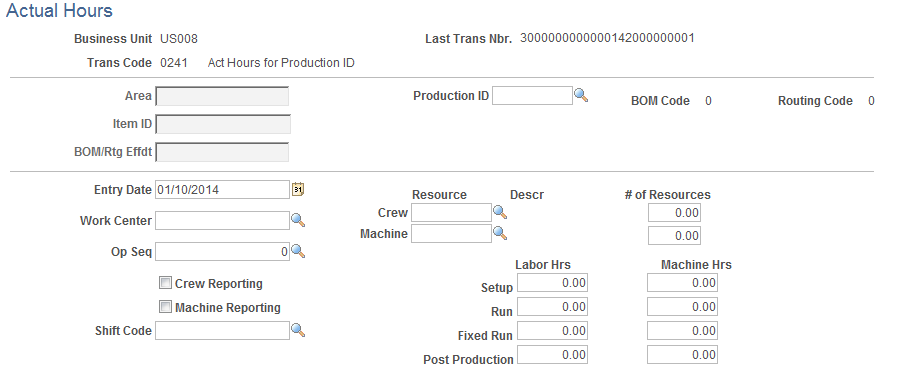Select Machine number of resources field
The image size is (899, 387).
pyautogui.click(x=674, y=236)
